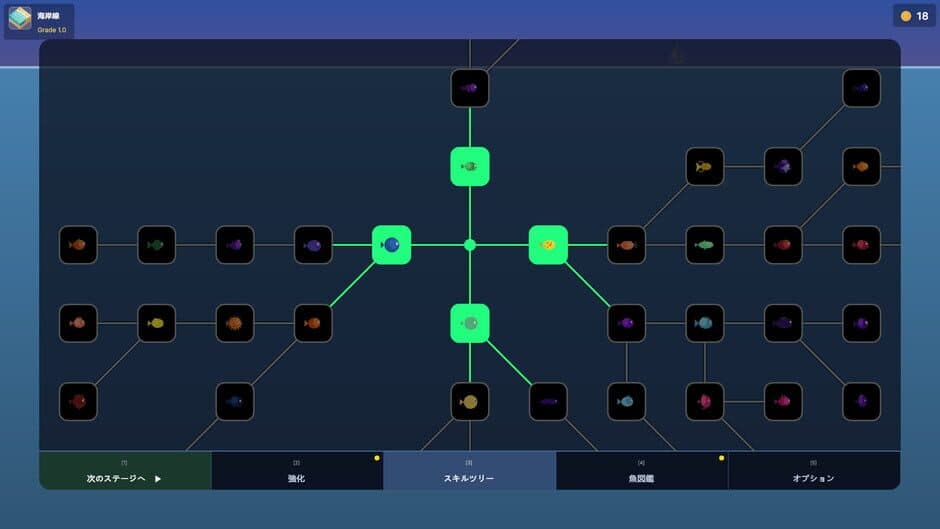The width and height of the screenshot is (940, 529).
Task: Open the 強化 upgrade tab
Action: point(297,471)
